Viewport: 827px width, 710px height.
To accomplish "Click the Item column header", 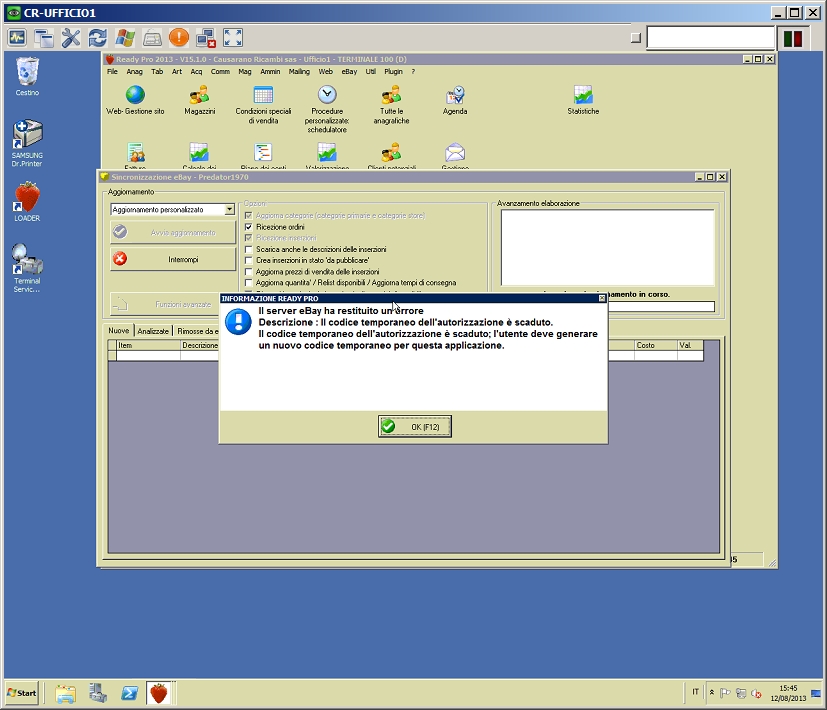I will coord(148,345).
